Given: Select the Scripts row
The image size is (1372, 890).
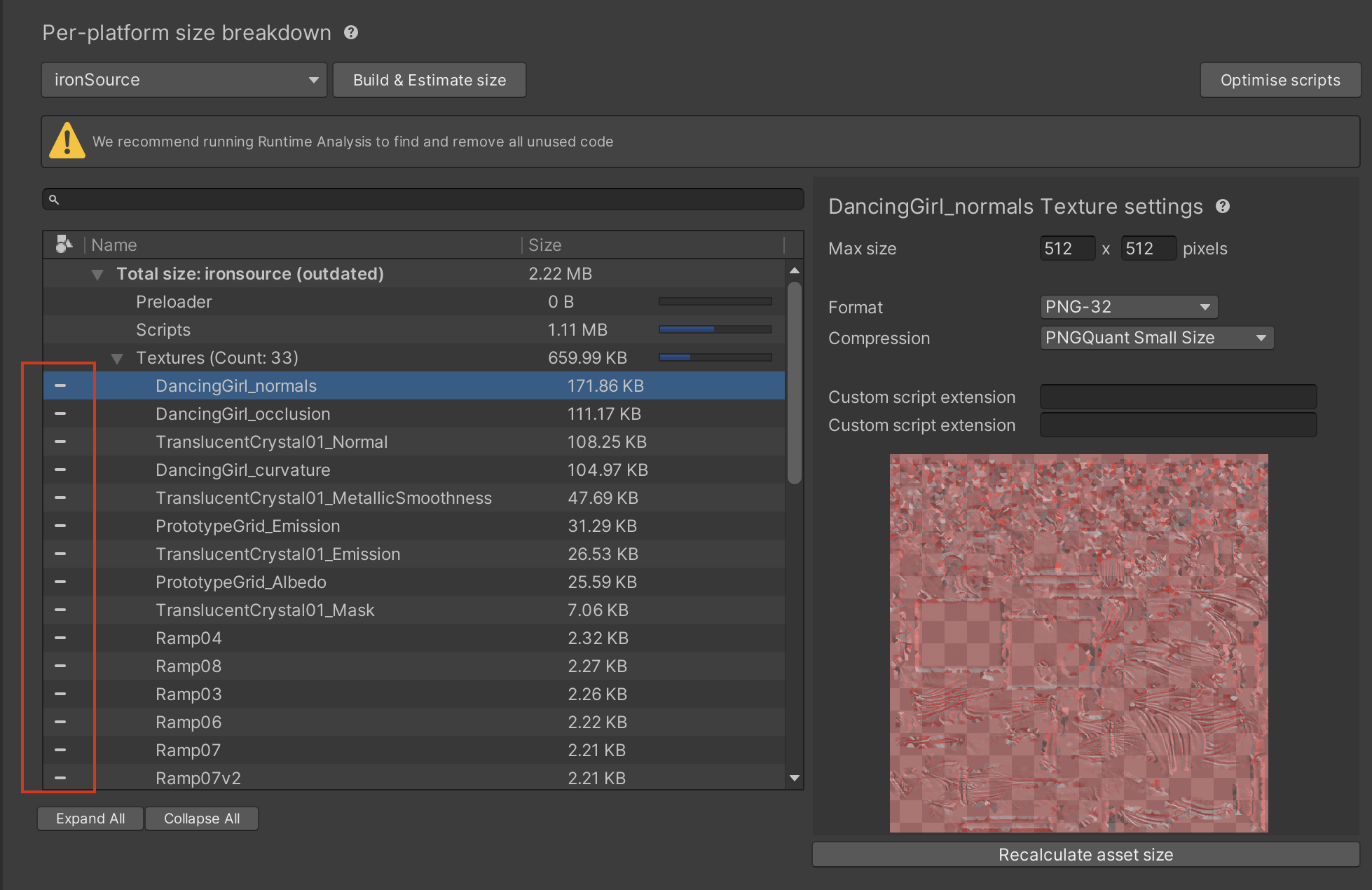Looking at the screenshot, I should (414, 329).
